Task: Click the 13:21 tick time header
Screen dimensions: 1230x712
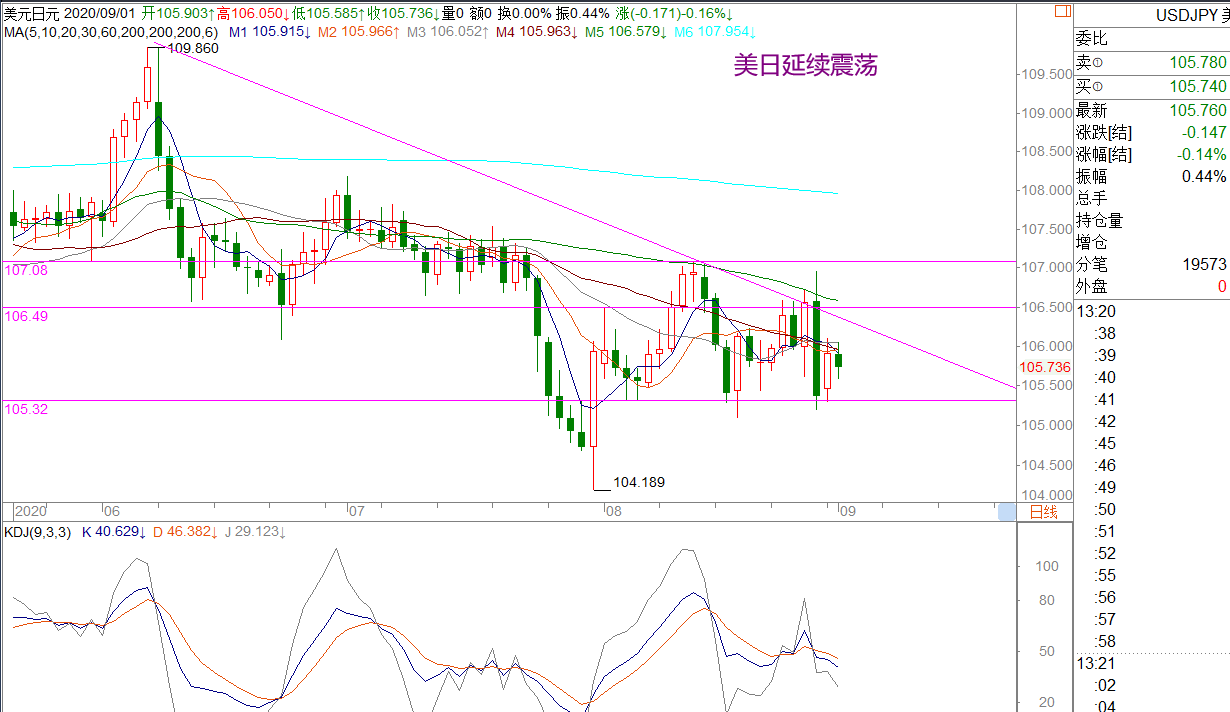Action: point(1095,663)
